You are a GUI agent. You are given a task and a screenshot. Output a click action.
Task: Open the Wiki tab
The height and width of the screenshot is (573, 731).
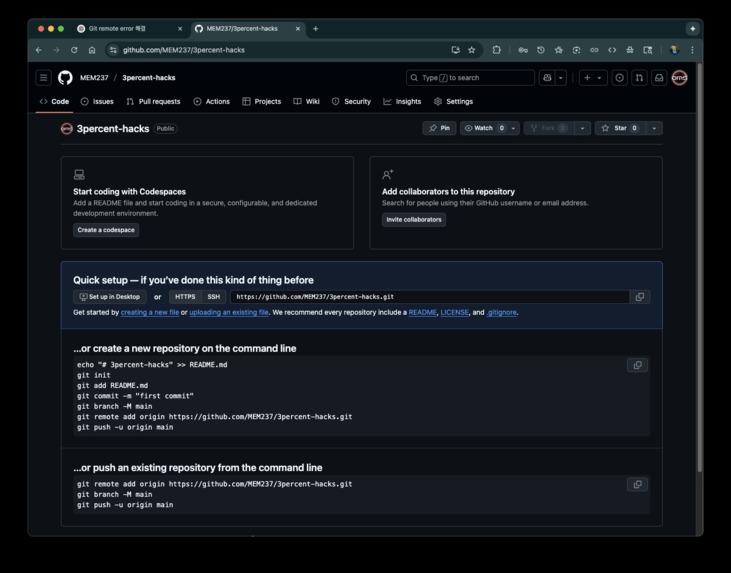306,102
